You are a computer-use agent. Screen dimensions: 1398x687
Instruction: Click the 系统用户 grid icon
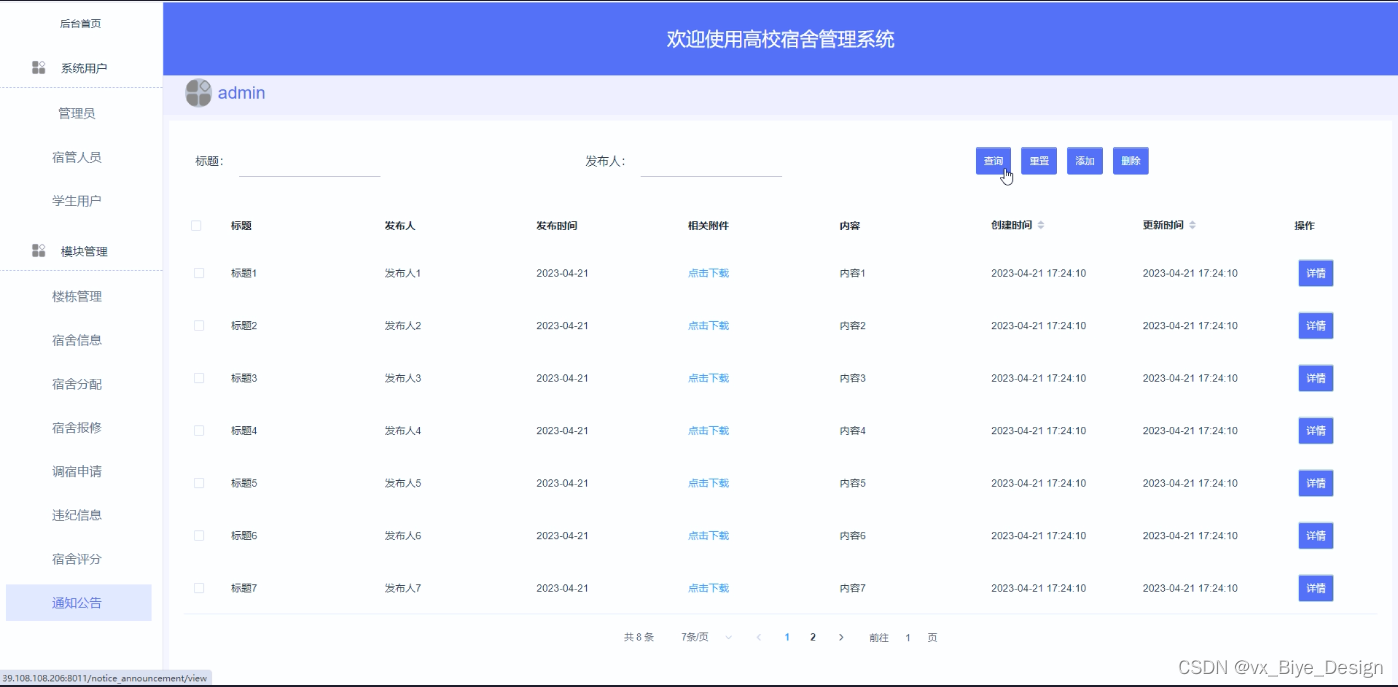pos(39,68)
